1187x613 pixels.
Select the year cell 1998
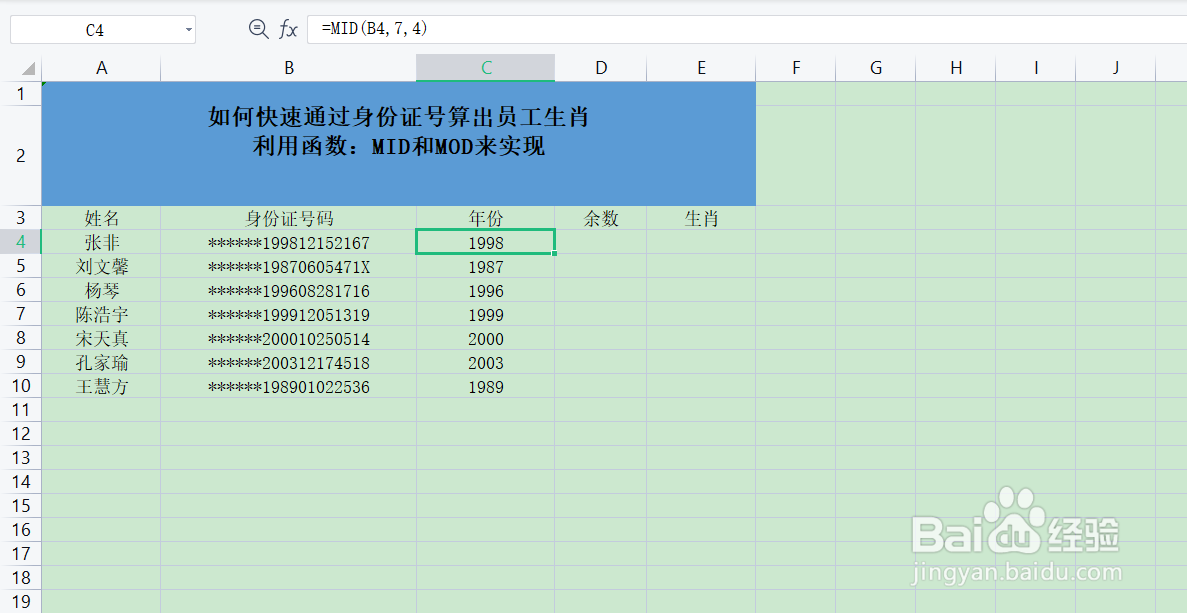pos(486,242)
